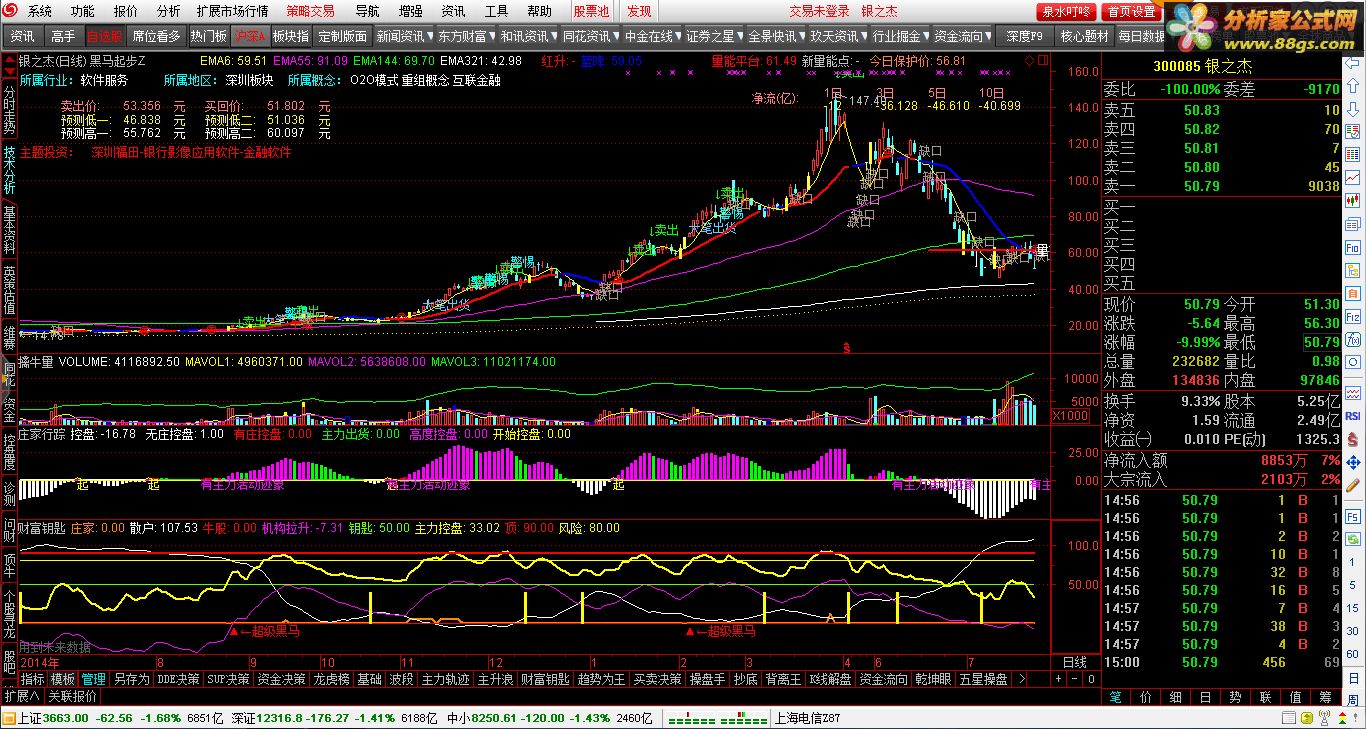Expand the 证券之星 dropdown
Image resolution: width=1366 pixels, height=729 pixels.
[x=739, y=36]
